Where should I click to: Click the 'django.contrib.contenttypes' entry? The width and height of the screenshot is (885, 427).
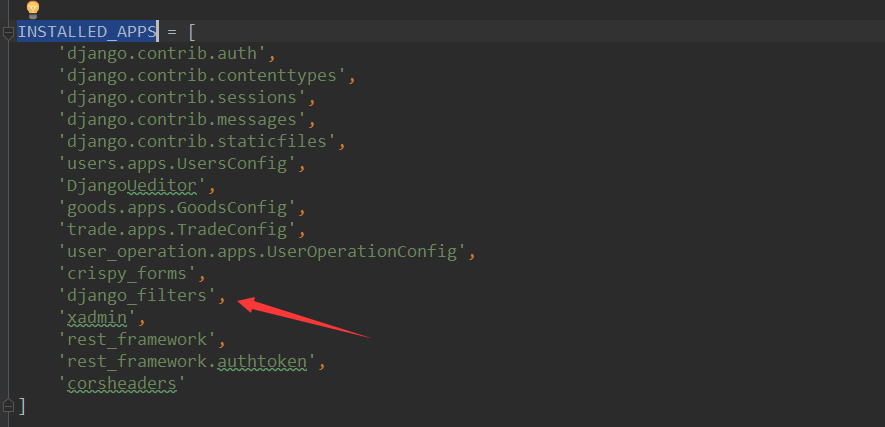pos(202,76)
